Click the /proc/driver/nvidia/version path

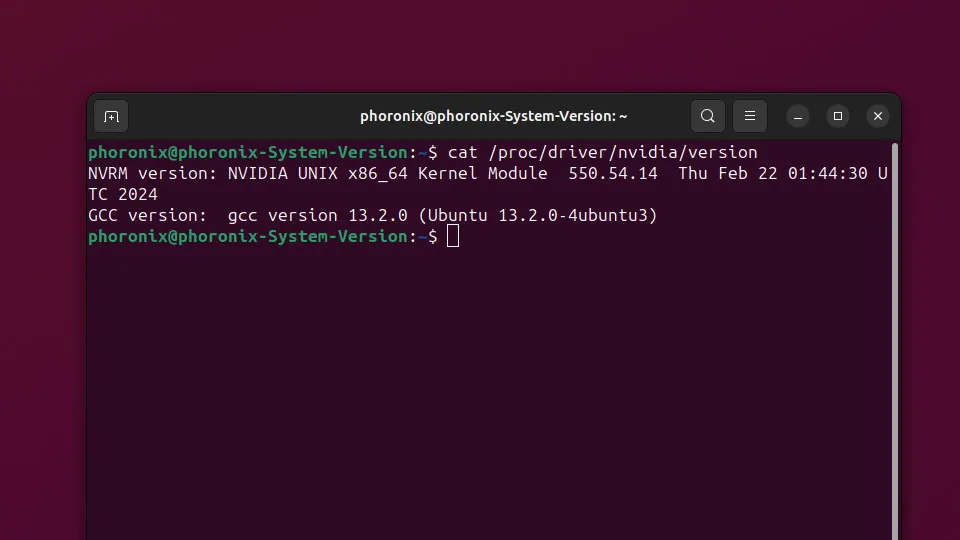click(622, 152)
